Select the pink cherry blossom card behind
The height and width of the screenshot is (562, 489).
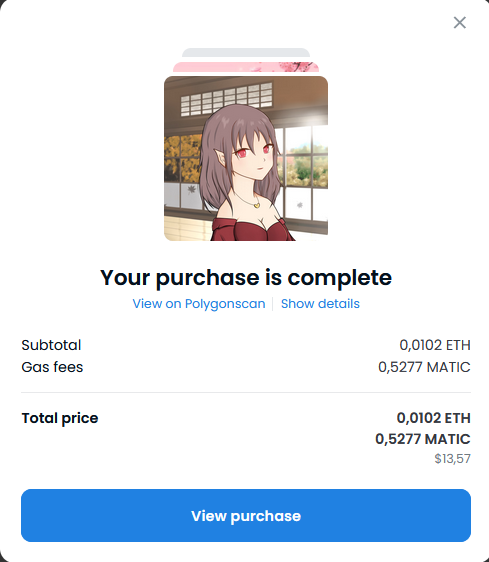point(246,67)
